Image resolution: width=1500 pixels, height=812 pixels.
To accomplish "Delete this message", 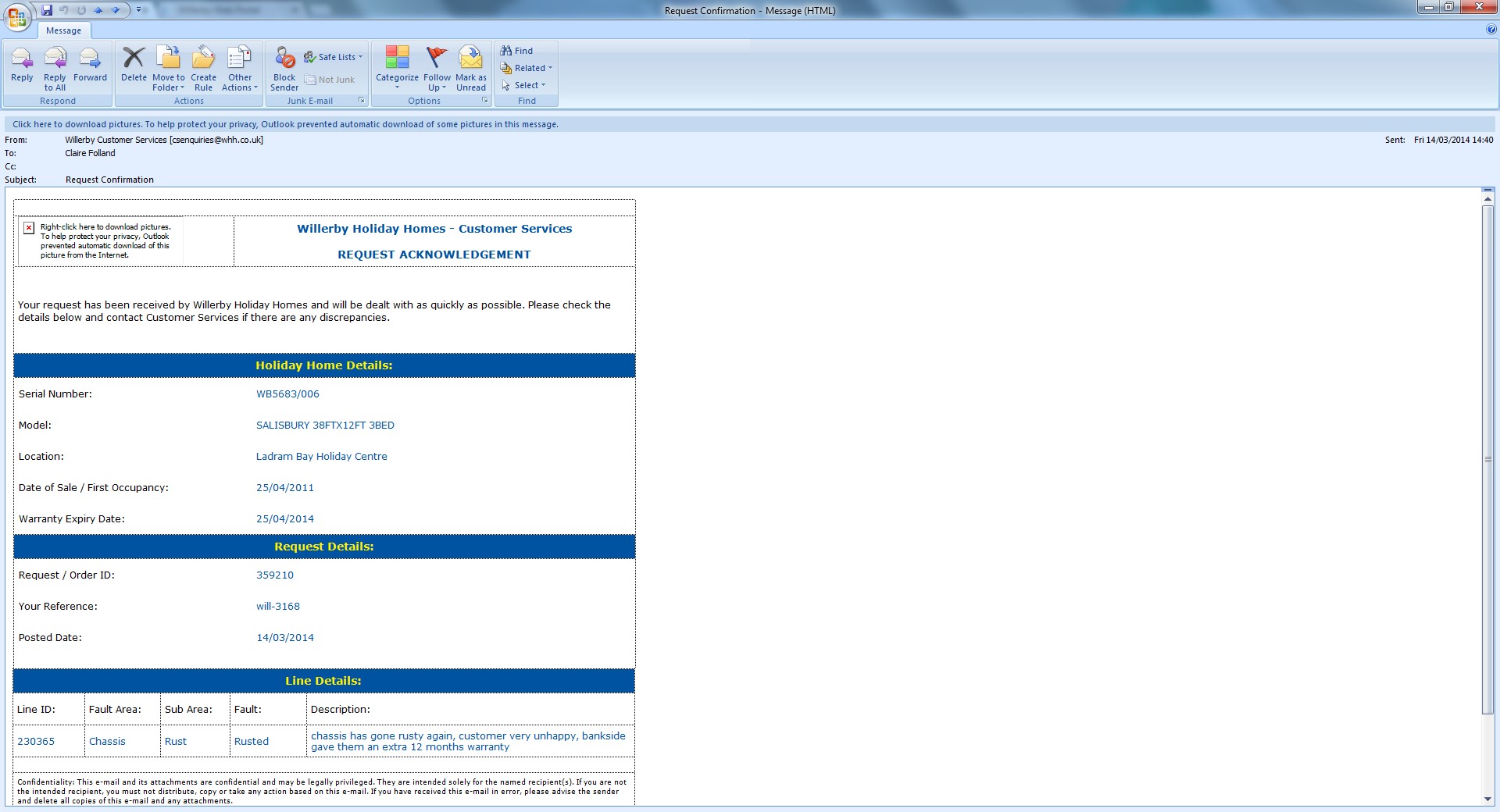I will click(134, 64).
